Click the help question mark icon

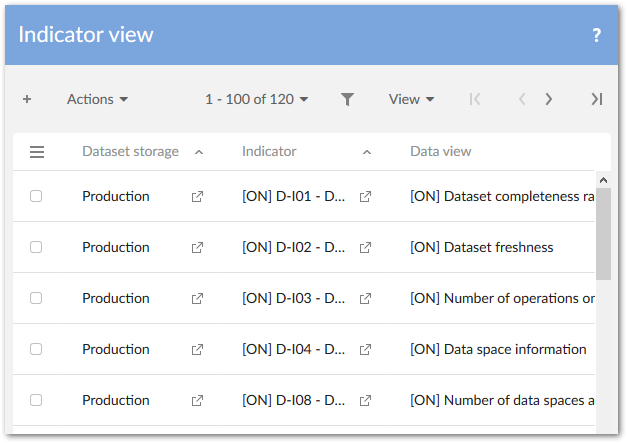point(597,35)
